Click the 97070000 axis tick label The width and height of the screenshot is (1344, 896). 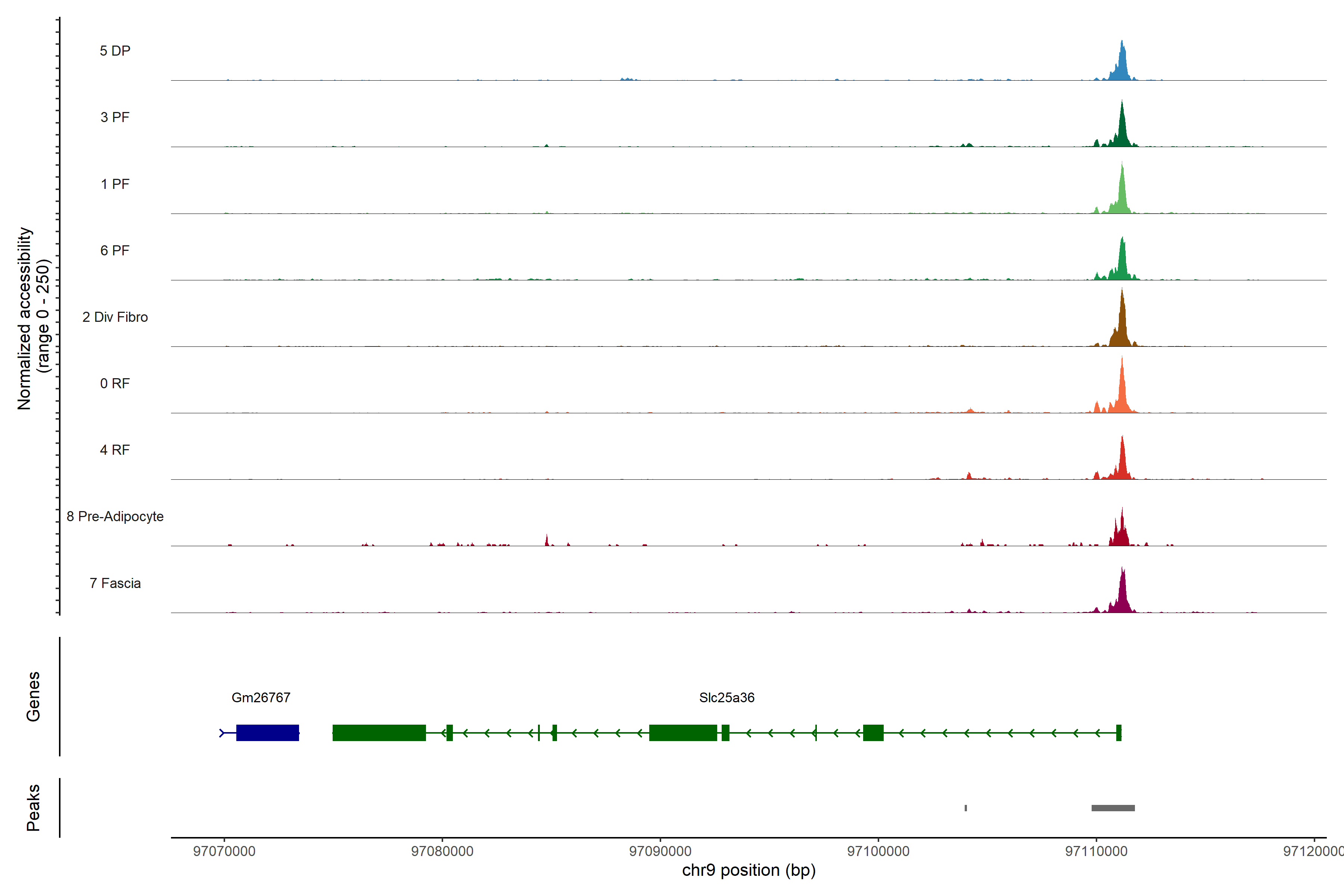tap(224, 852)
